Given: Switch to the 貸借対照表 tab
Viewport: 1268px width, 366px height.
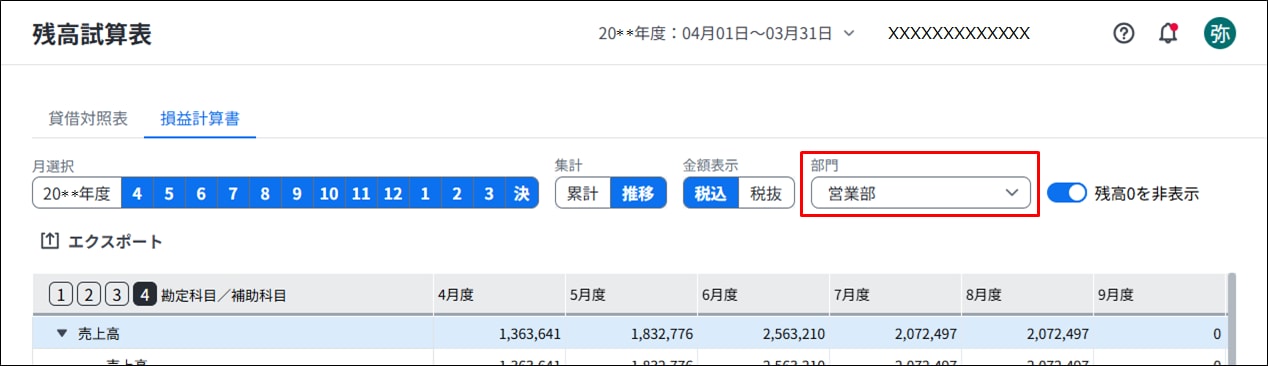Looking at the screenshot, I should click(x=88, y=118).
